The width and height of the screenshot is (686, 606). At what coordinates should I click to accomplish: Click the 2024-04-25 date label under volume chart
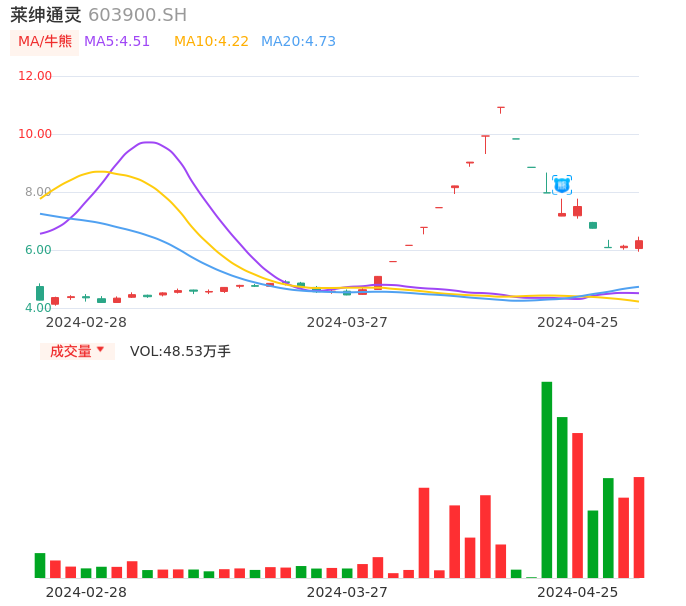click(x=577, y=592)
